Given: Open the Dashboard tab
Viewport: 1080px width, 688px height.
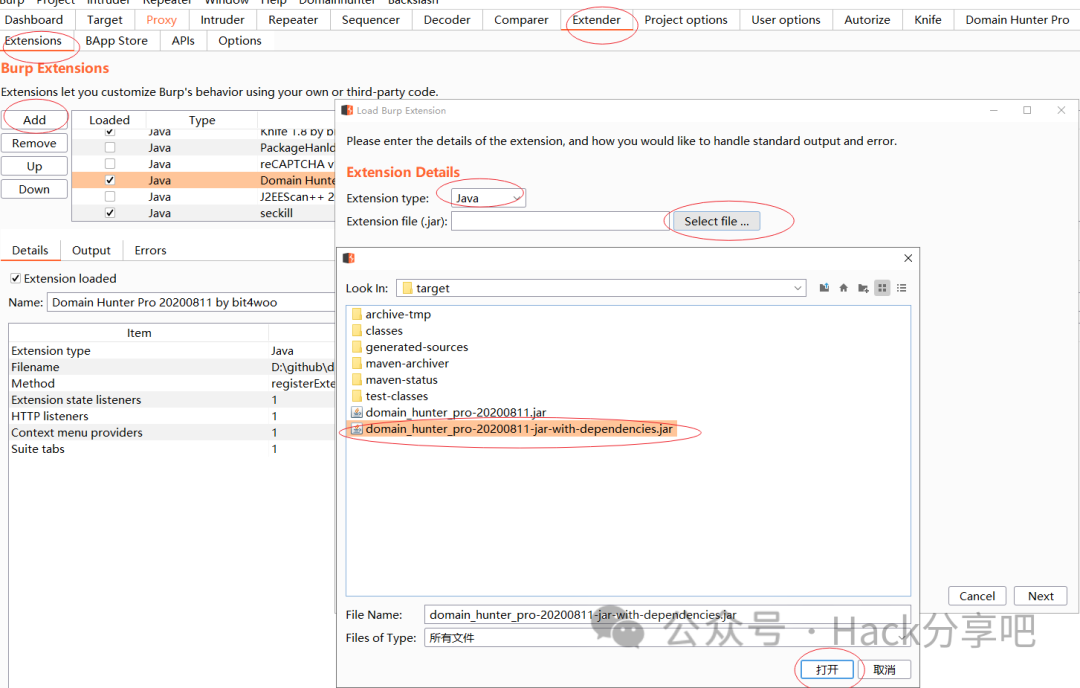Looking at the screenshot, I should pyautogui.click(x=34, y=20).
